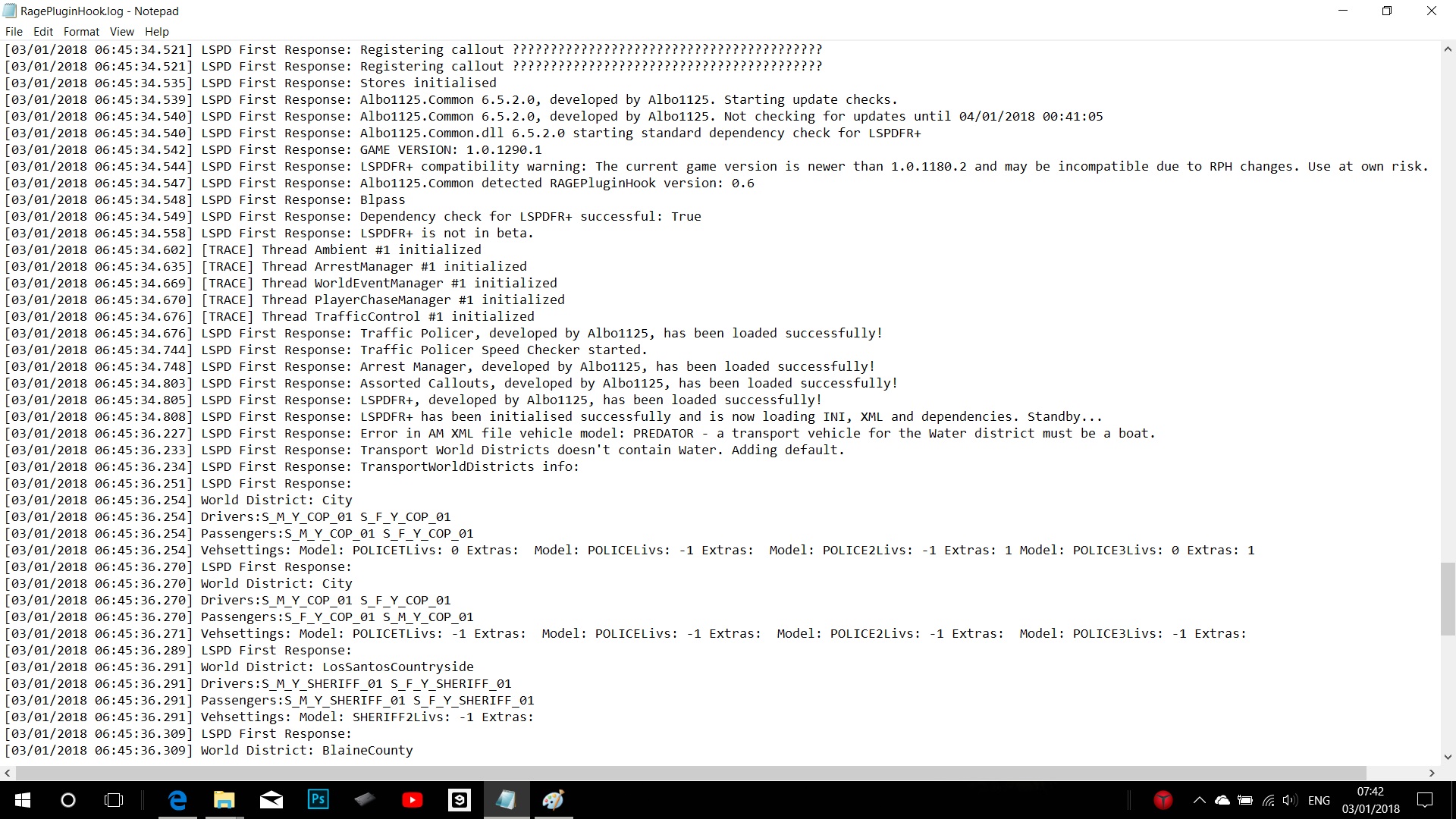Click the Windows Start button
This screenshot has width=1456, height=819.
pos(22,800)
